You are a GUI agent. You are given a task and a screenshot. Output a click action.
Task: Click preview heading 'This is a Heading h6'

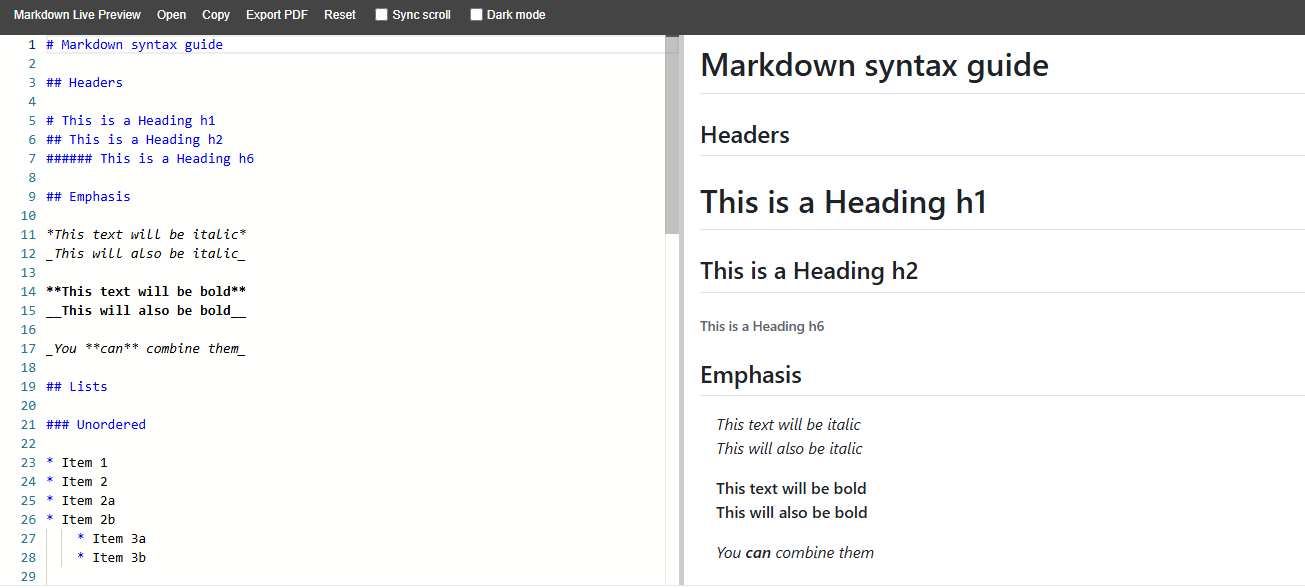(x=762, y=326)
